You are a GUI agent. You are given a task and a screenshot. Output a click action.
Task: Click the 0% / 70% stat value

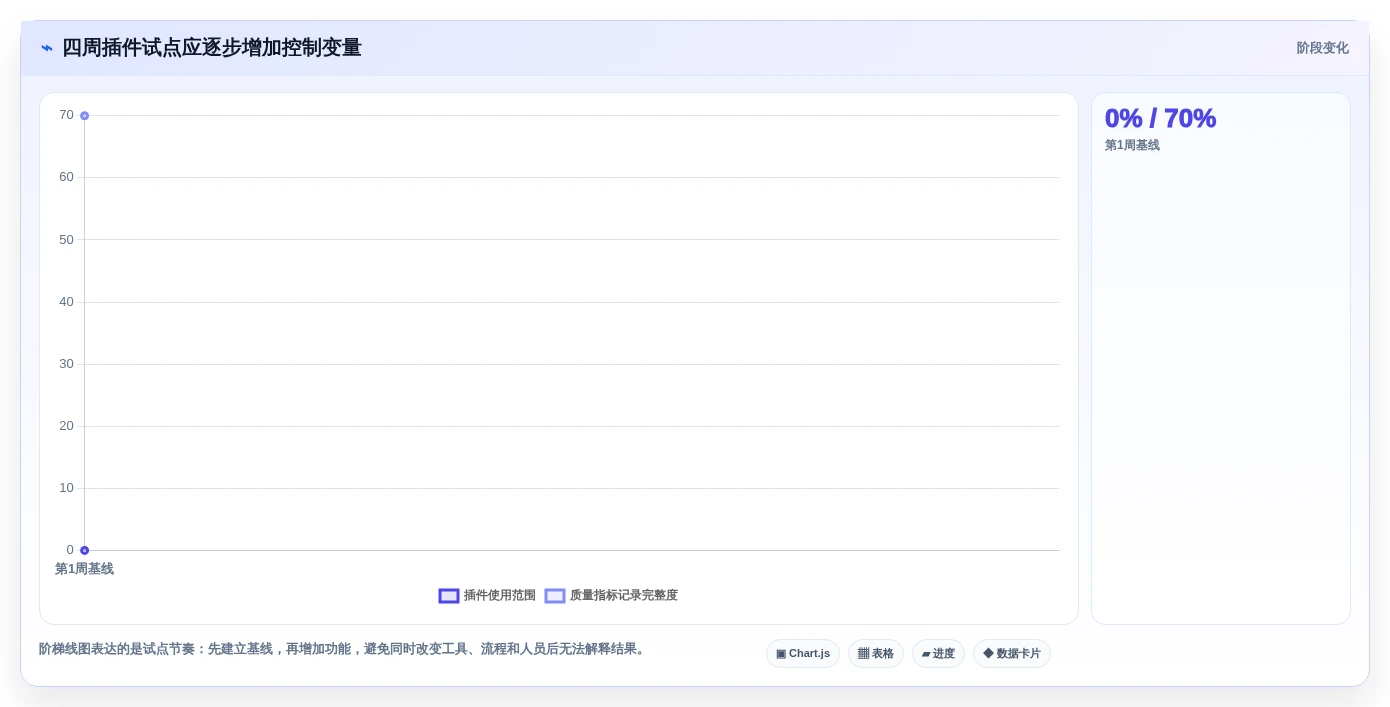point(1160,118)
